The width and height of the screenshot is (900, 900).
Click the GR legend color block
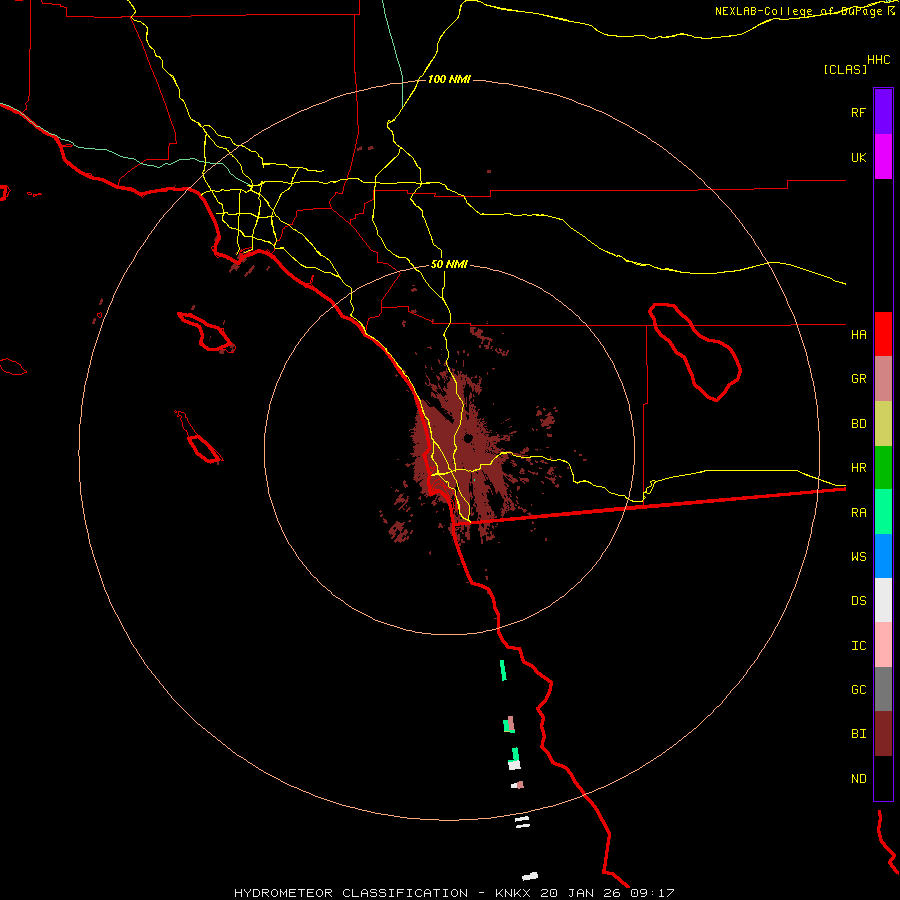883,379
